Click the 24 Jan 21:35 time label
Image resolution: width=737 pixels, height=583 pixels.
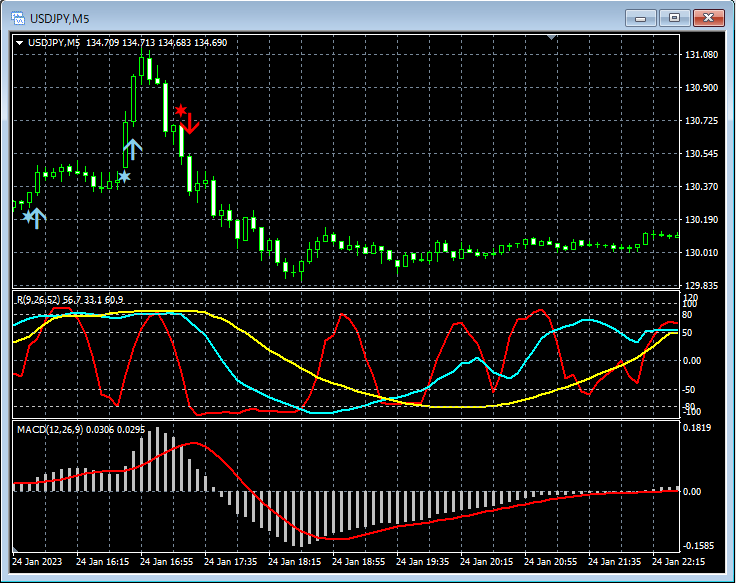click(x=614, y=562)
